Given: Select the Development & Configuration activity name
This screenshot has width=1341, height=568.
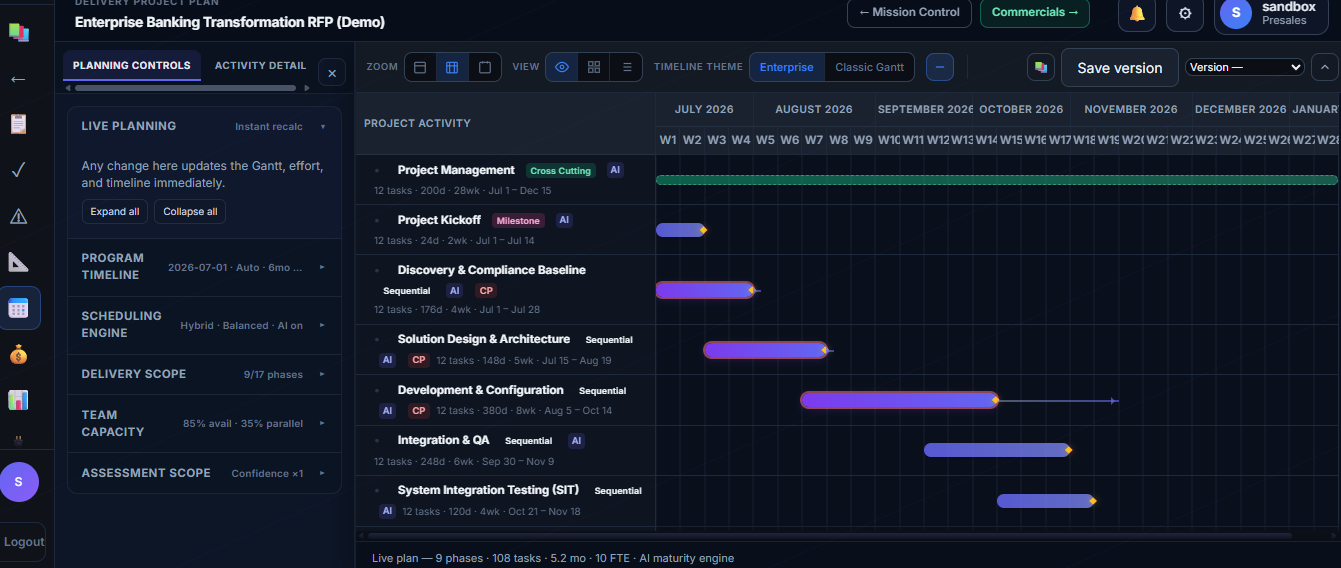Looking at the screenshot, I should click(x=480, y=390).
